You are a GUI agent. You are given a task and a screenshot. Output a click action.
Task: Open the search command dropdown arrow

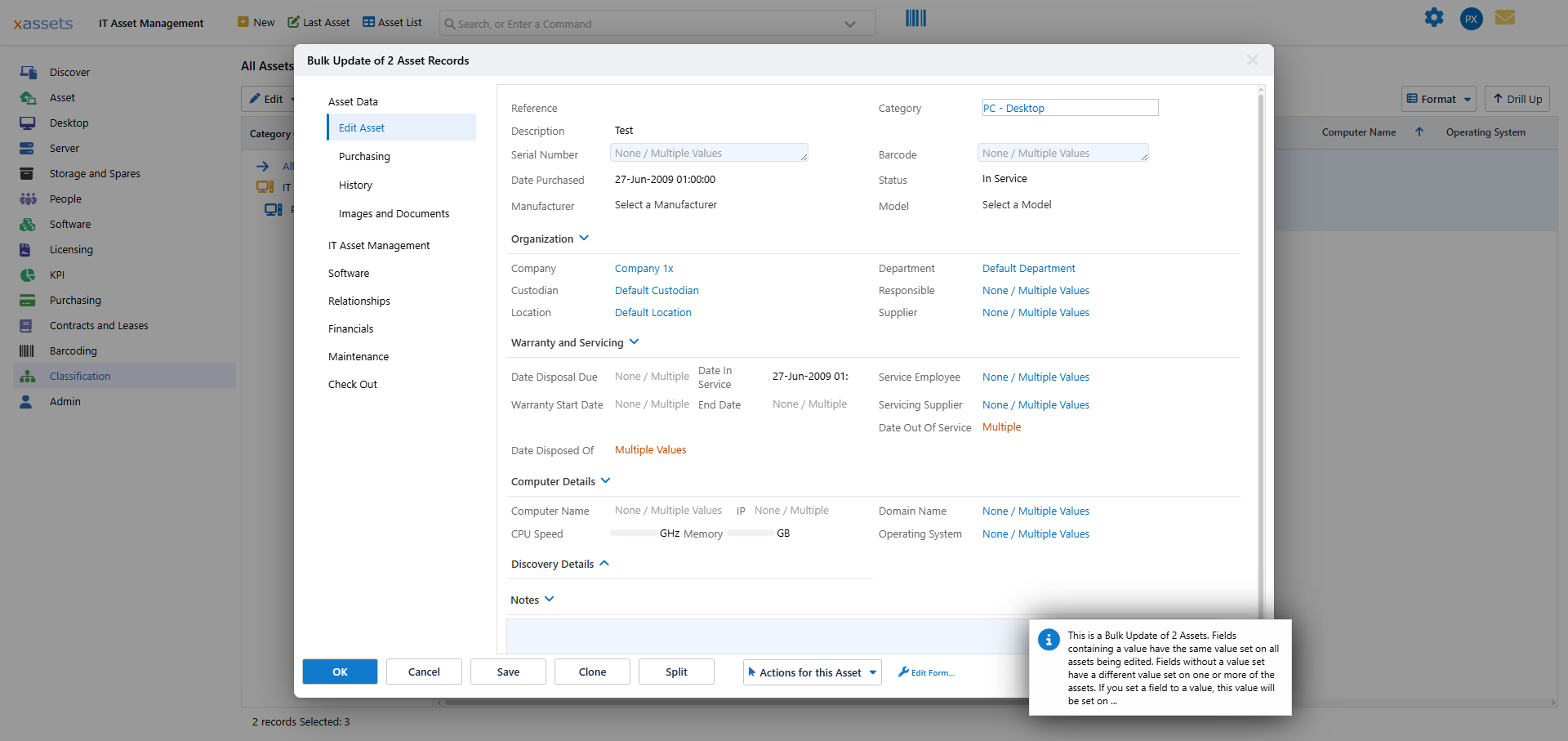(850, 24)
